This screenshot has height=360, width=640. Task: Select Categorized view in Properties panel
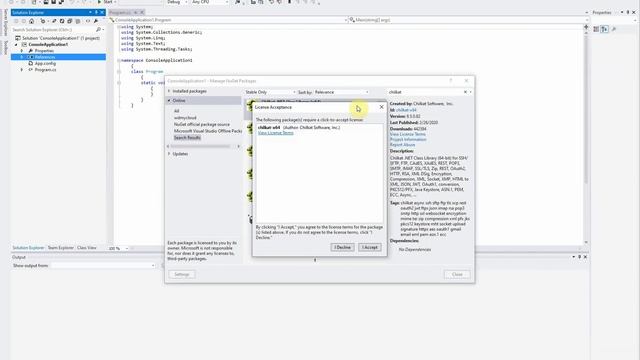(x=596, y=29)
